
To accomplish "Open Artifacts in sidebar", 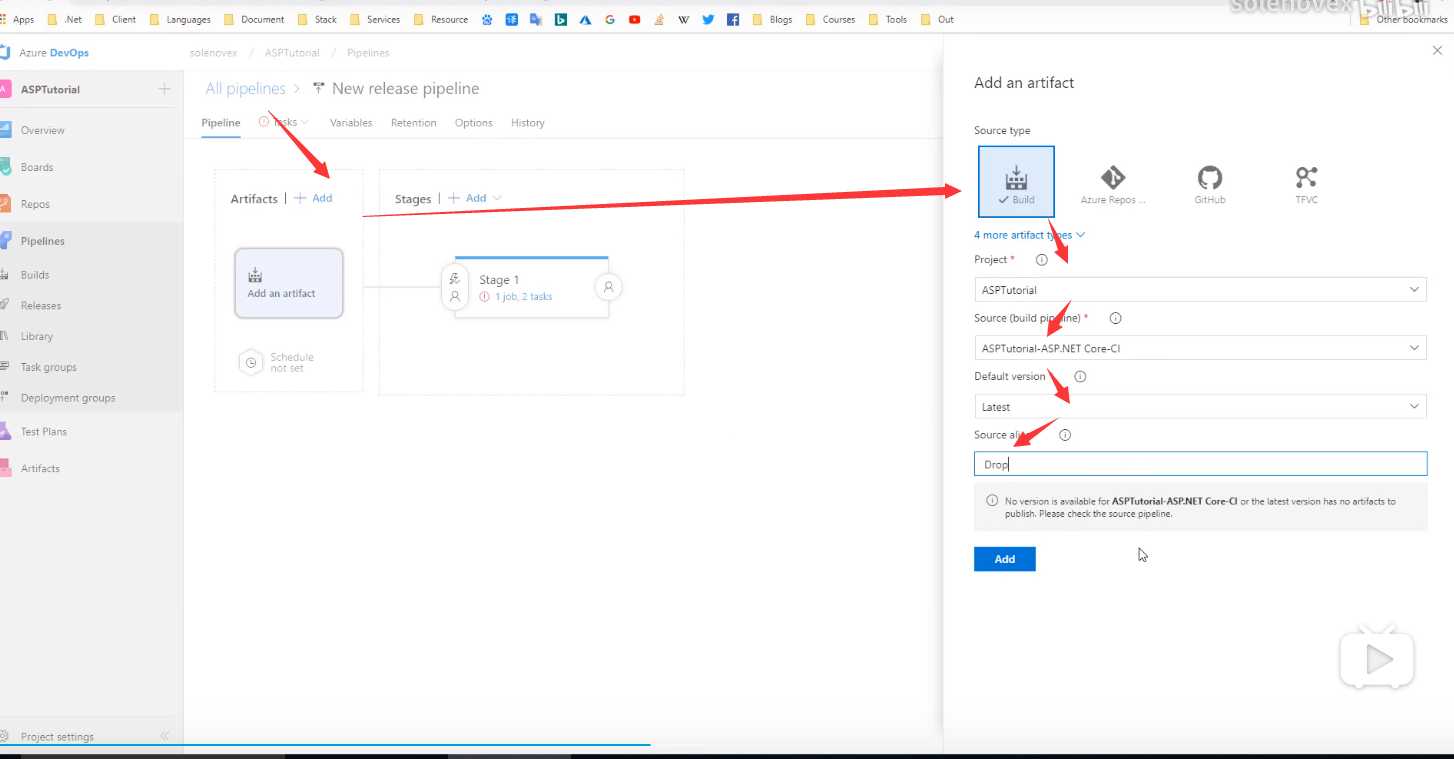I will coord(40,468).
